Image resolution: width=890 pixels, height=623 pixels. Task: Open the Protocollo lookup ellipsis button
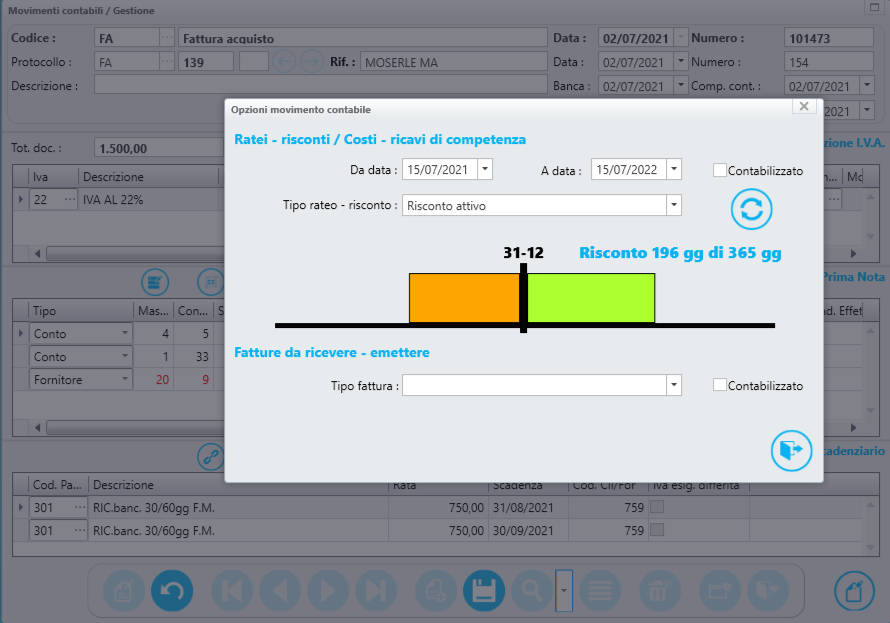click(167, 61)
